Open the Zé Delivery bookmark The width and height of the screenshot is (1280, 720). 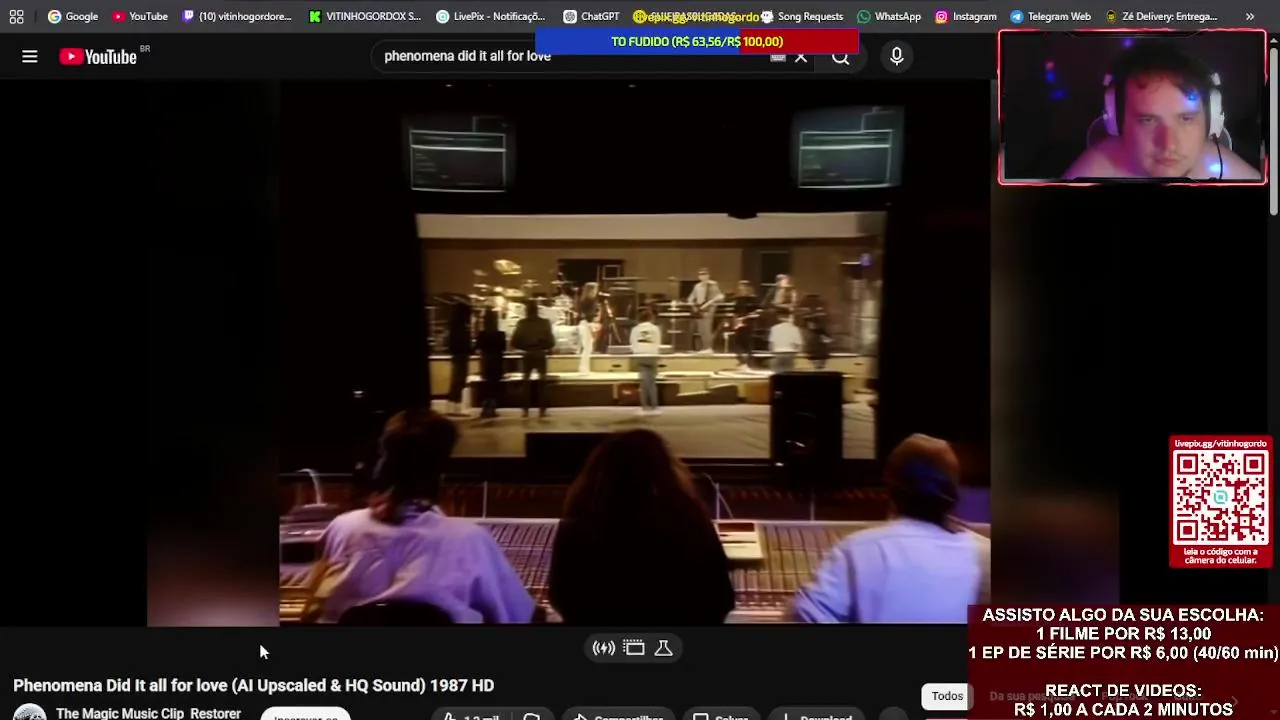(x=1162, y=16)
